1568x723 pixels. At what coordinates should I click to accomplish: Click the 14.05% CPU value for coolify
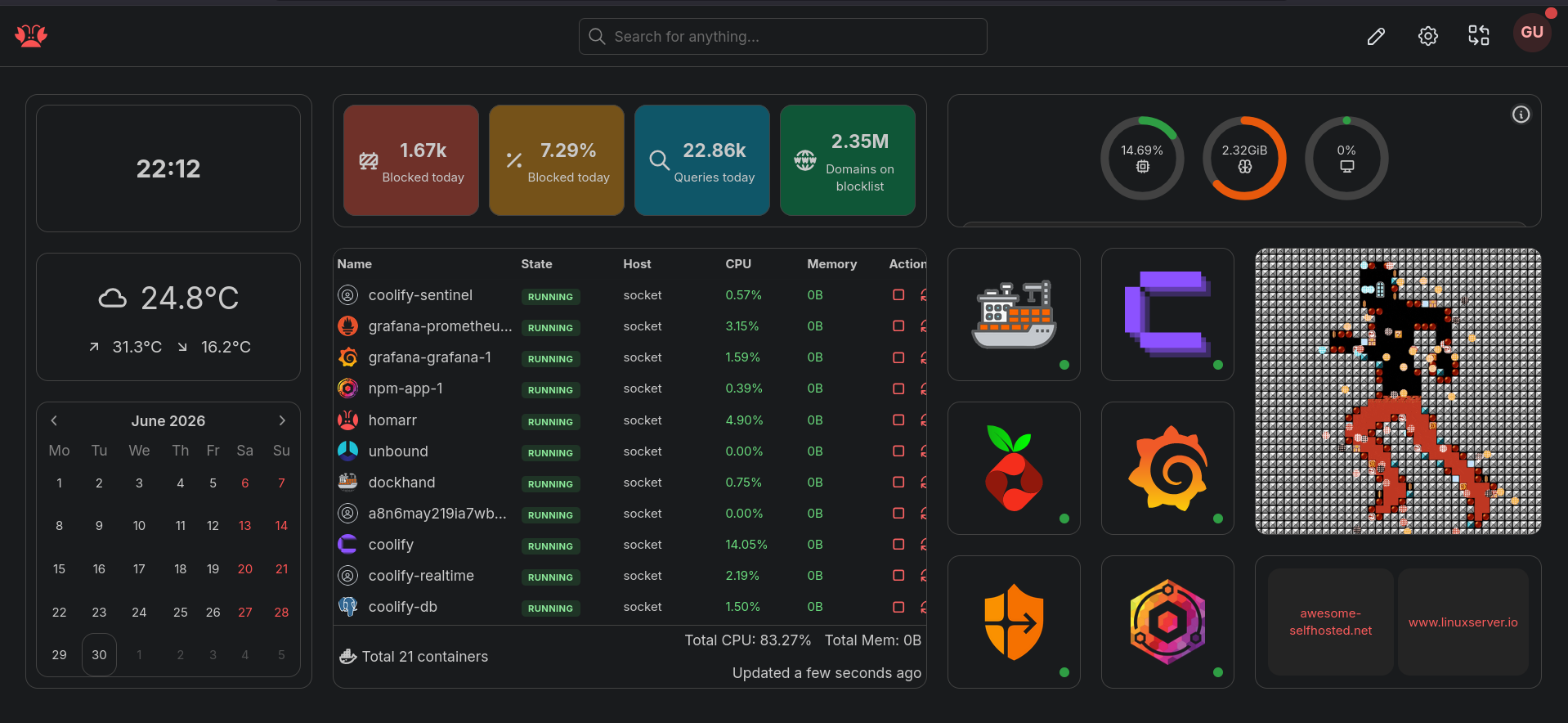(746, 545)
